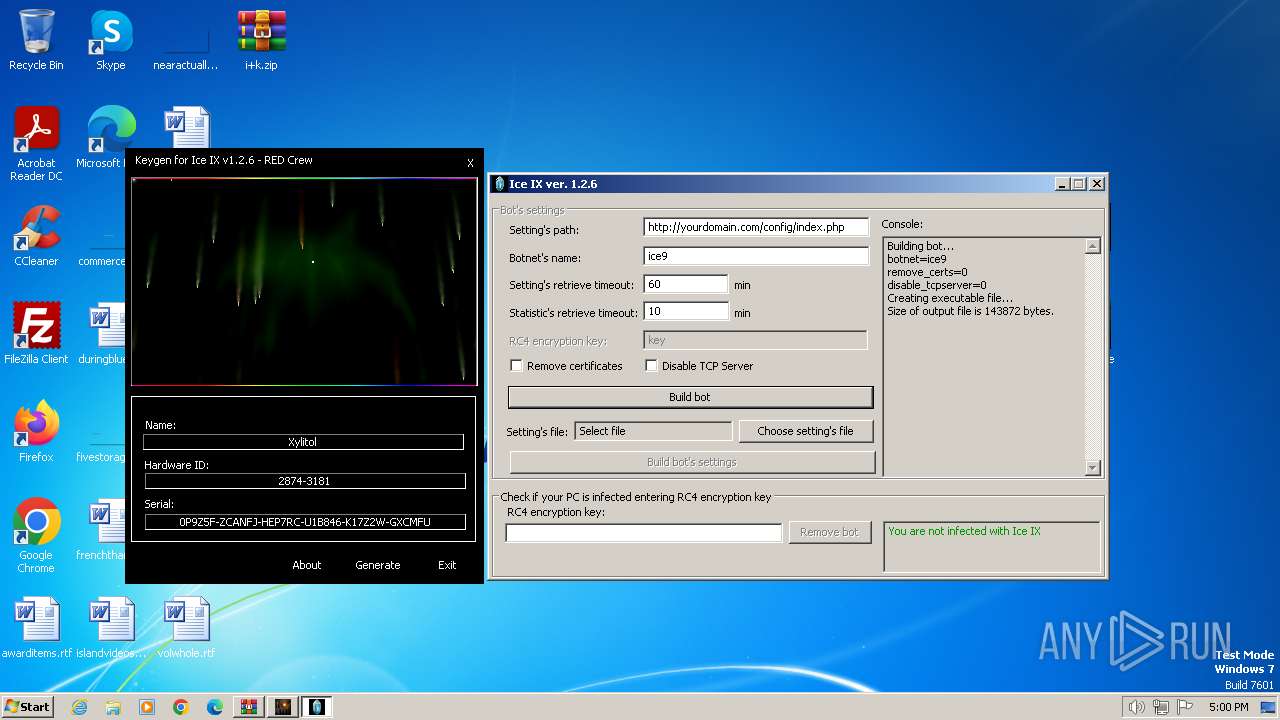Click the console scrollbar up arrow
Screen dimensions: 1280x720
click(1092, 246)
